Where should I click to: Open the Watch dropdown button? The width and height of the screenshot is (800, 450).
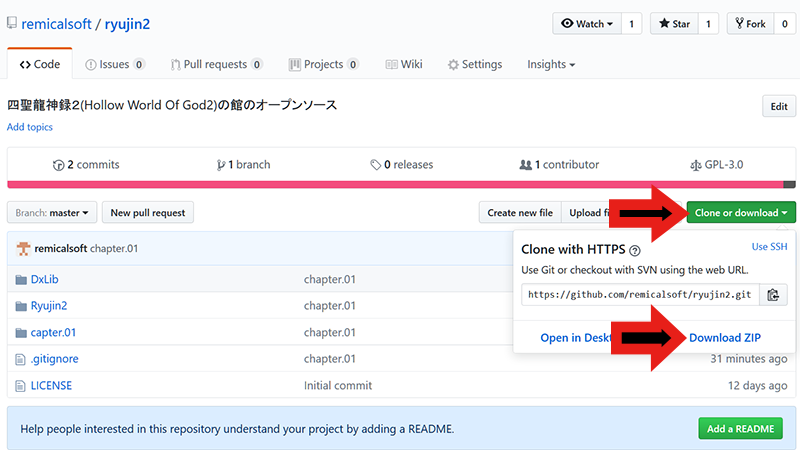pyautogui.click(x=587, y=23)
